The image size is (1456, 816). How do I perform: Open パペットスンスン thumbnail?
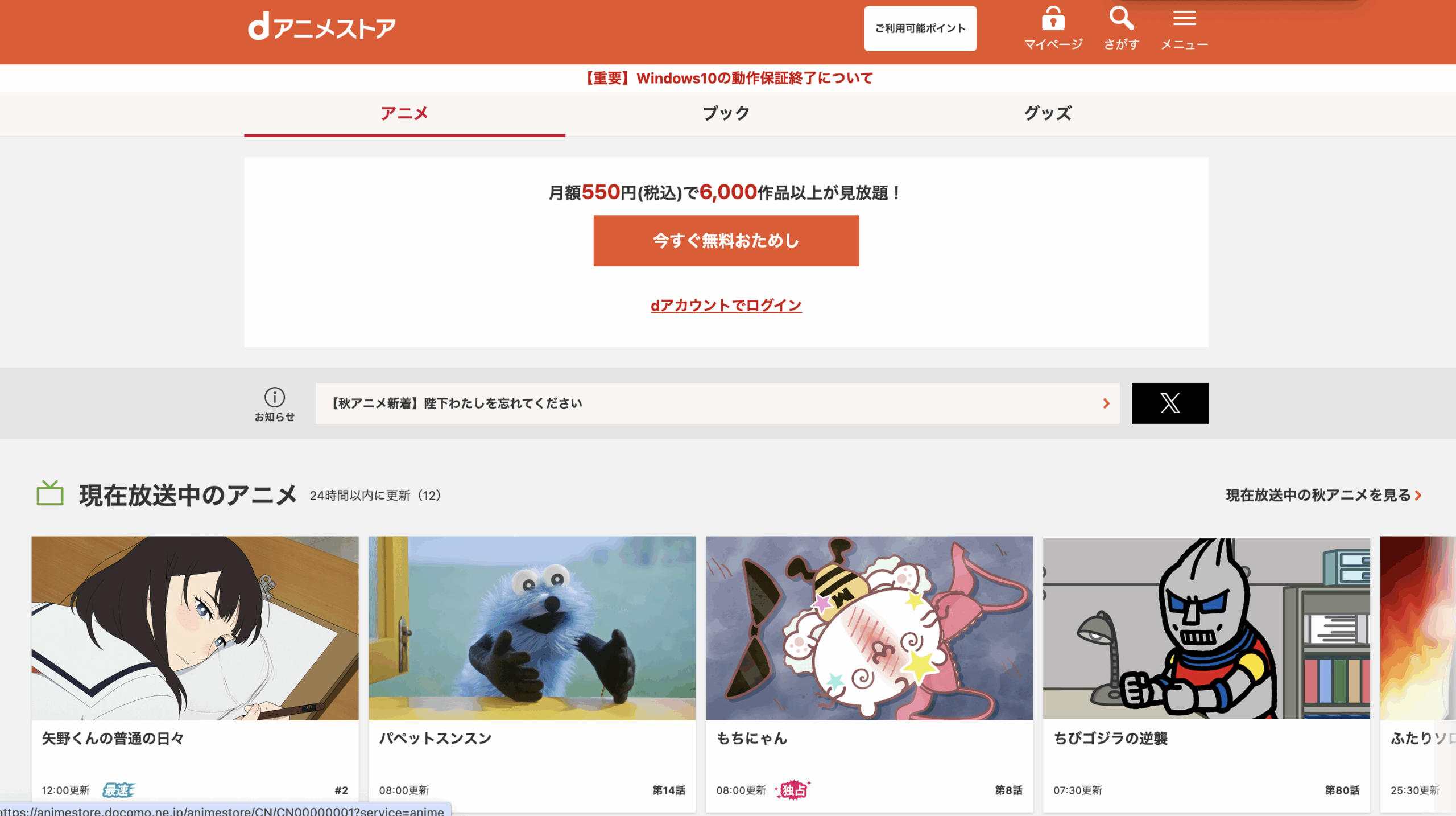click(532, 628)
